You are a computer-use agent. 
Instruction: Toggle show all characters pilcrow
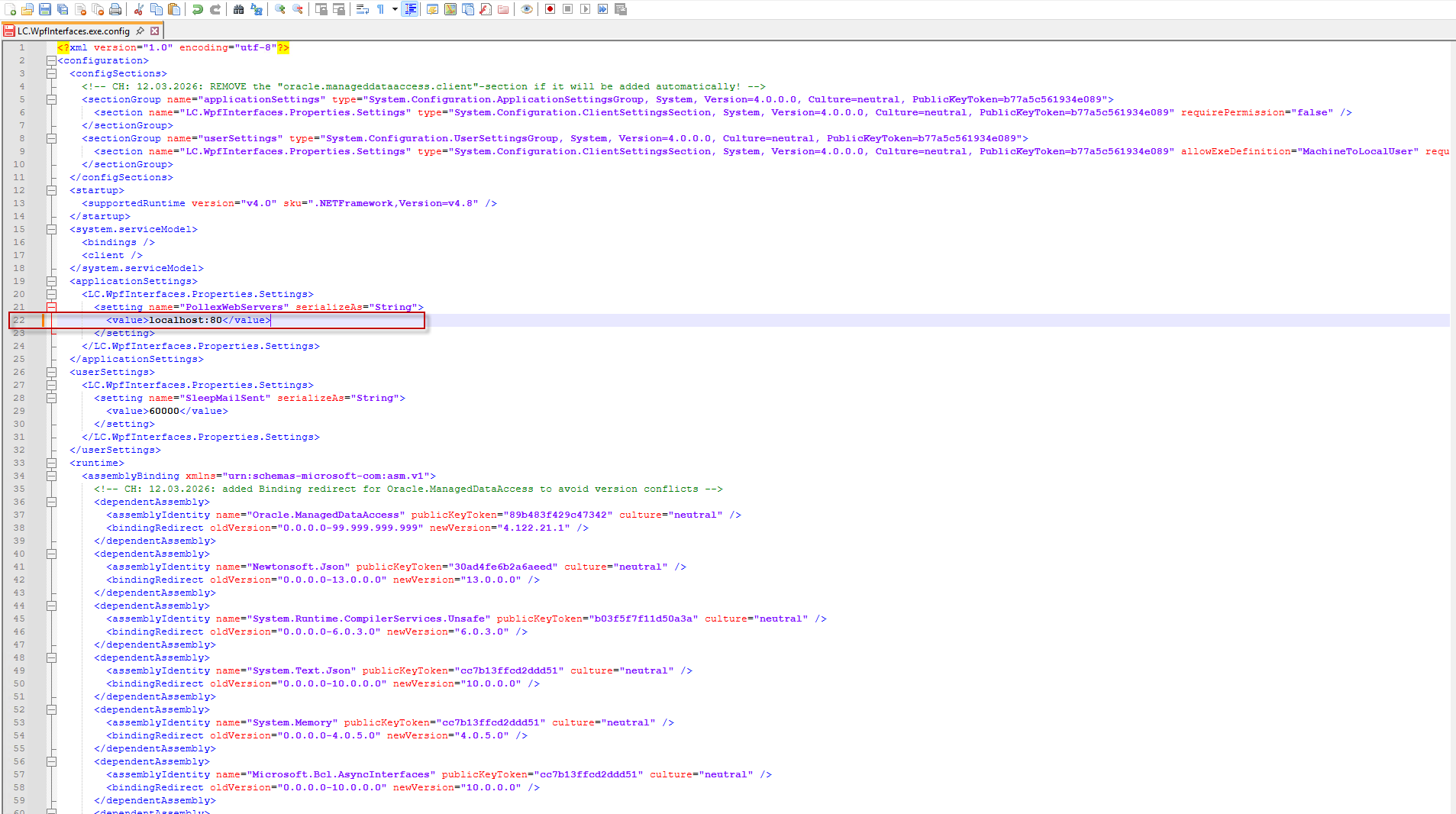click(380, 9)
